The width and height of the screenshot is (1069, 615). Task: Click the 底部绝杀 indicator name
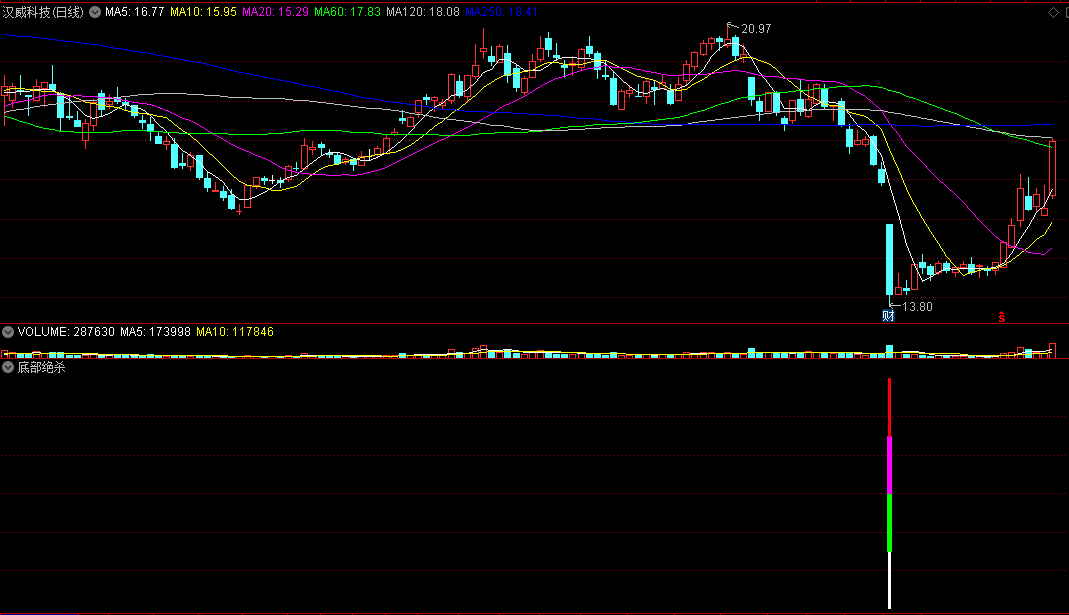pos(42,368)
